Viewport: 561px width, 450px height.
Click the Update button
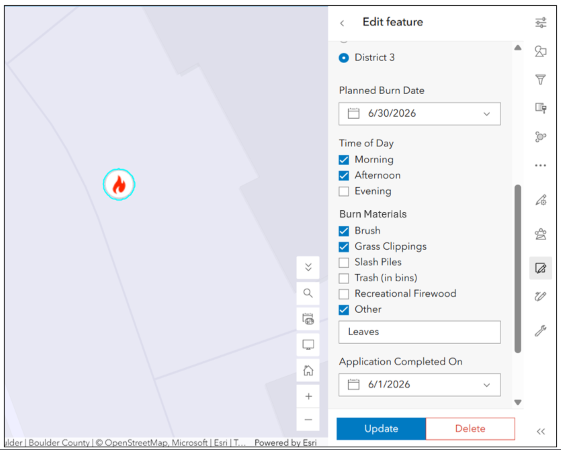(x=381, y=429)
